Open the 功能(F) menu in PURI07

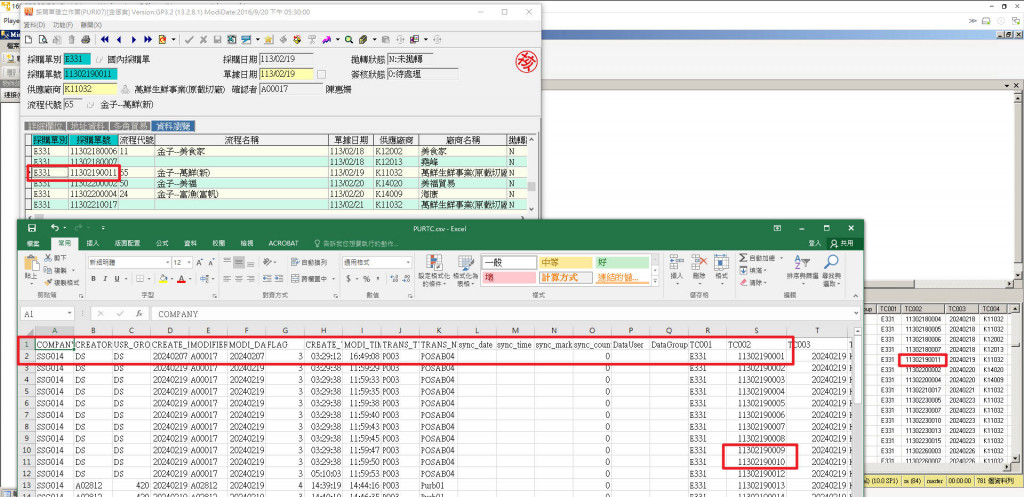click(63, 25)
